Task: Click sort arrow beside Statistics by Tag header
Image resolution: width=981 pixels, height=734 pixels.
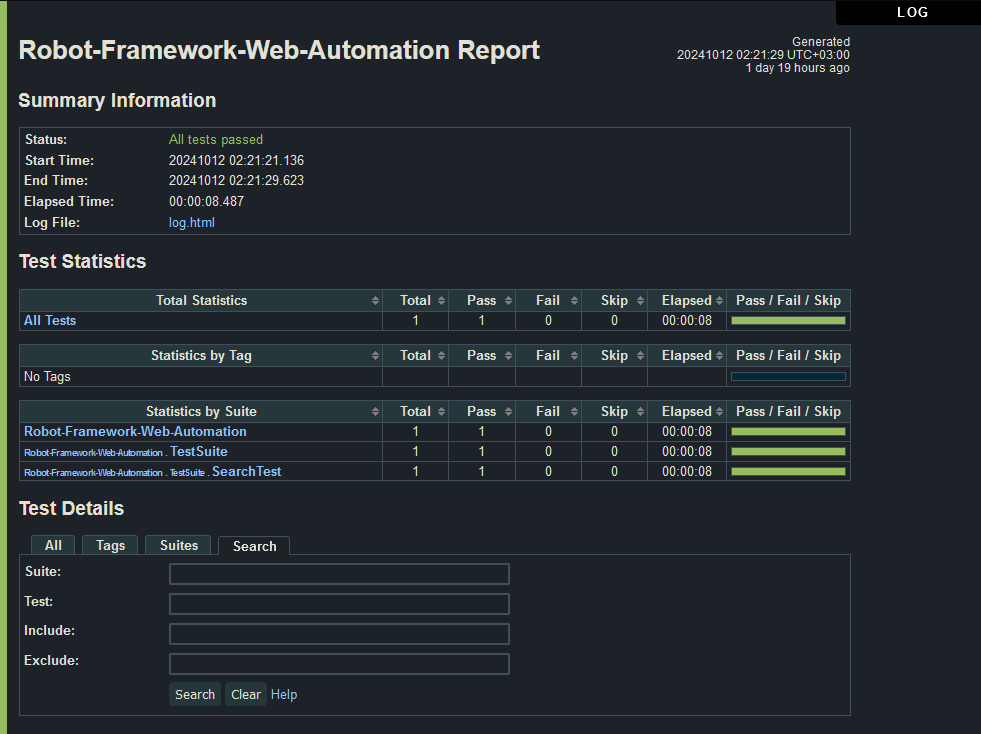Action: [x=375, y=356]
